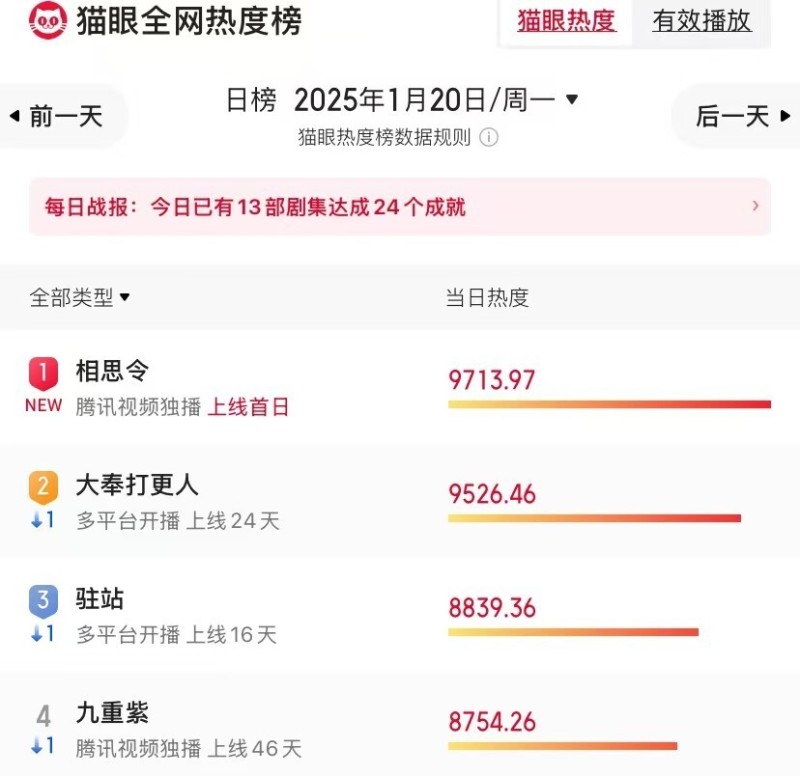Click the blue rank 3 badge
The image size is (800, 776).
tap(43, 600)
